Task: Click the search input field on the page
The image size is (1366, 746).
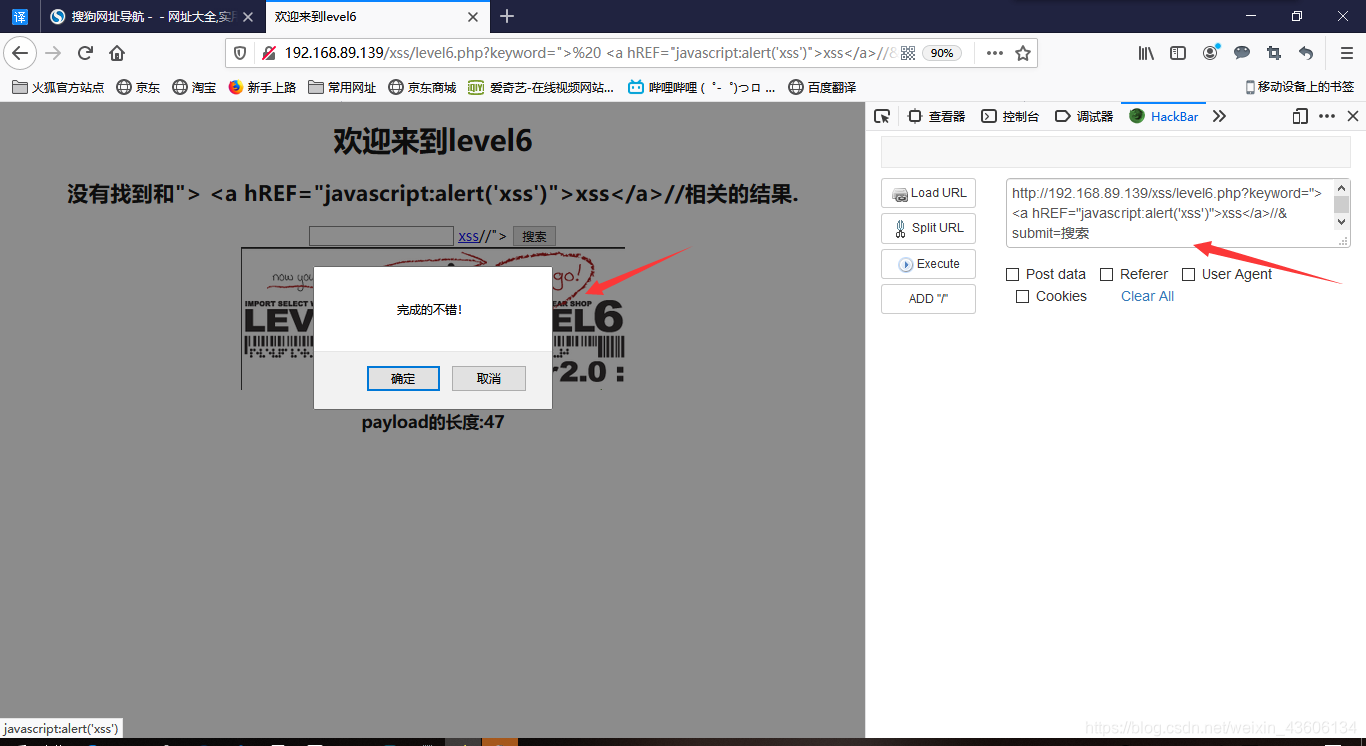Action: coord(381,235)
